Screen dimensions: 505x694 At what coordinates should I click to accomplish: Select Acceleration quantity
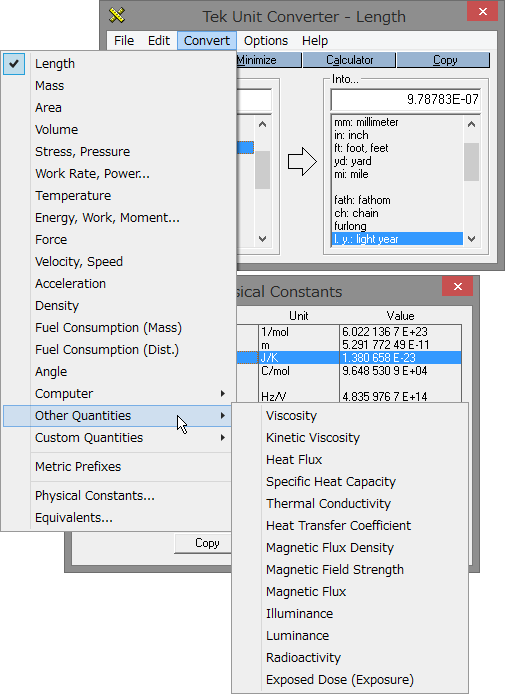[x=118, y=283]
